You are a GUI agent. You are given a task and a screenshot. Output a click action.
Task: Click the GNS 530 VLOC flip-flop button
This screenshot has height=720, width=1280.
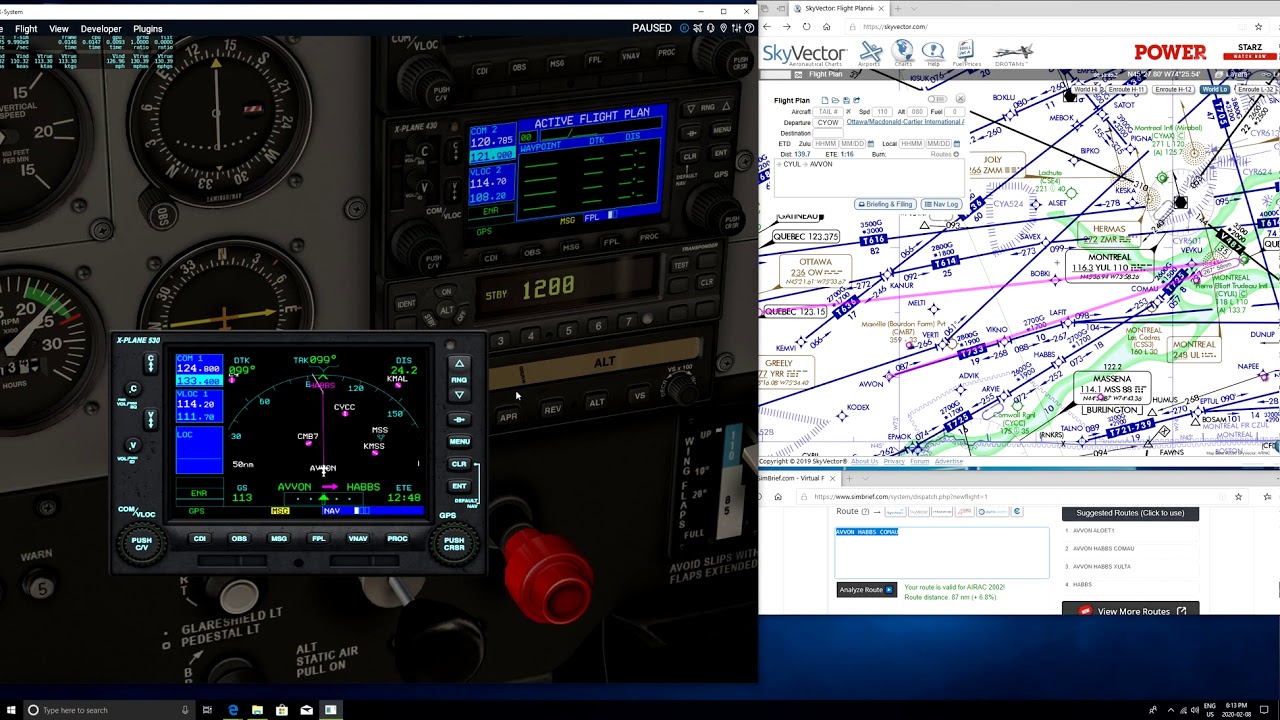pyautogui.click(x=151, y=420)
